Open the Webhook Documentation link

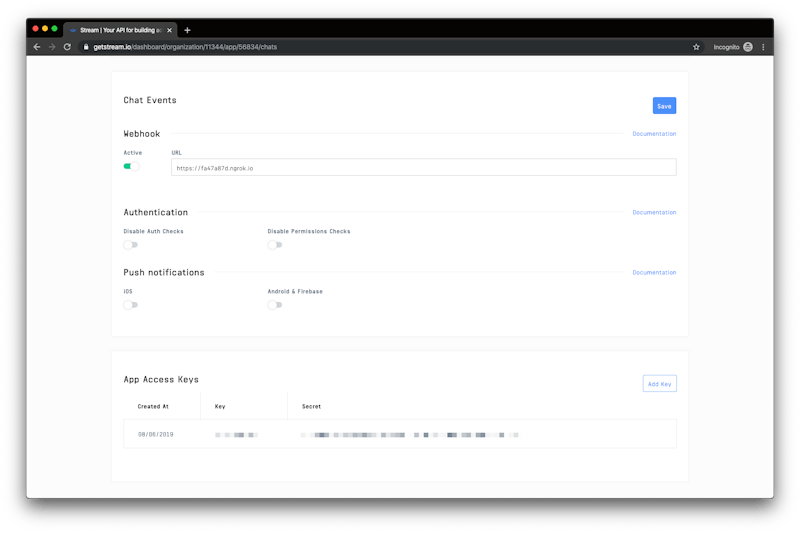(x=654, y=134)
